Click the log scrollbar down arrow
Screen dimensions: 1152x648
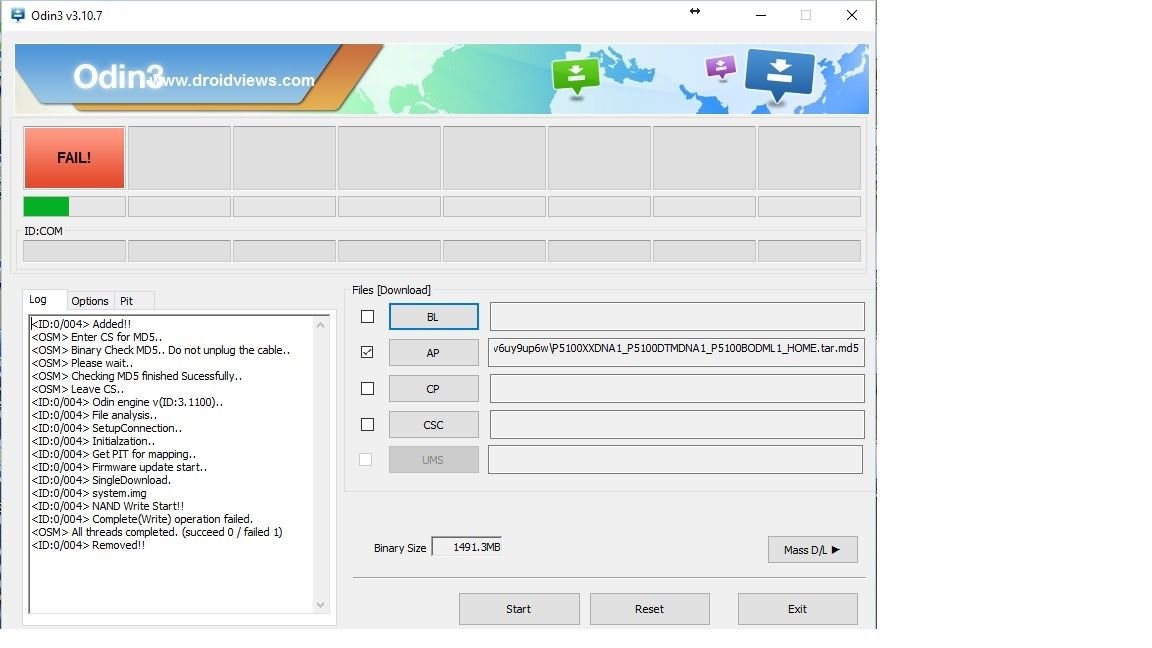coord(320,605)
